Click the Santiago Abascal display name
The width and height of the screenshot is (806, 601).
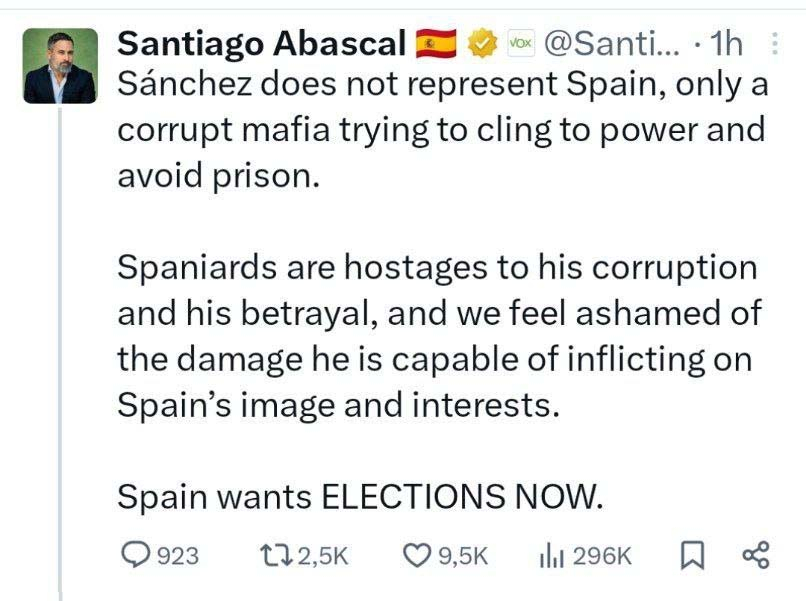point(261,44)
